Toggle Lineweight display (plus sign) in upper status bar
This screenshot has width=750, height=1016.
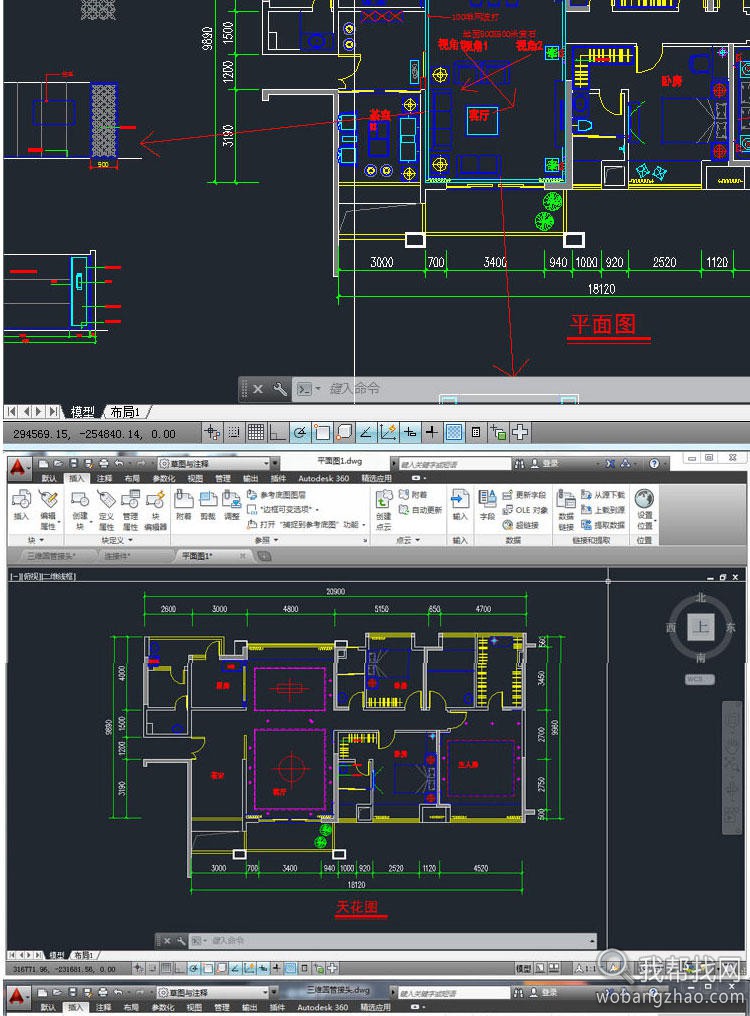pyautogui.click(x=432, y=432)
